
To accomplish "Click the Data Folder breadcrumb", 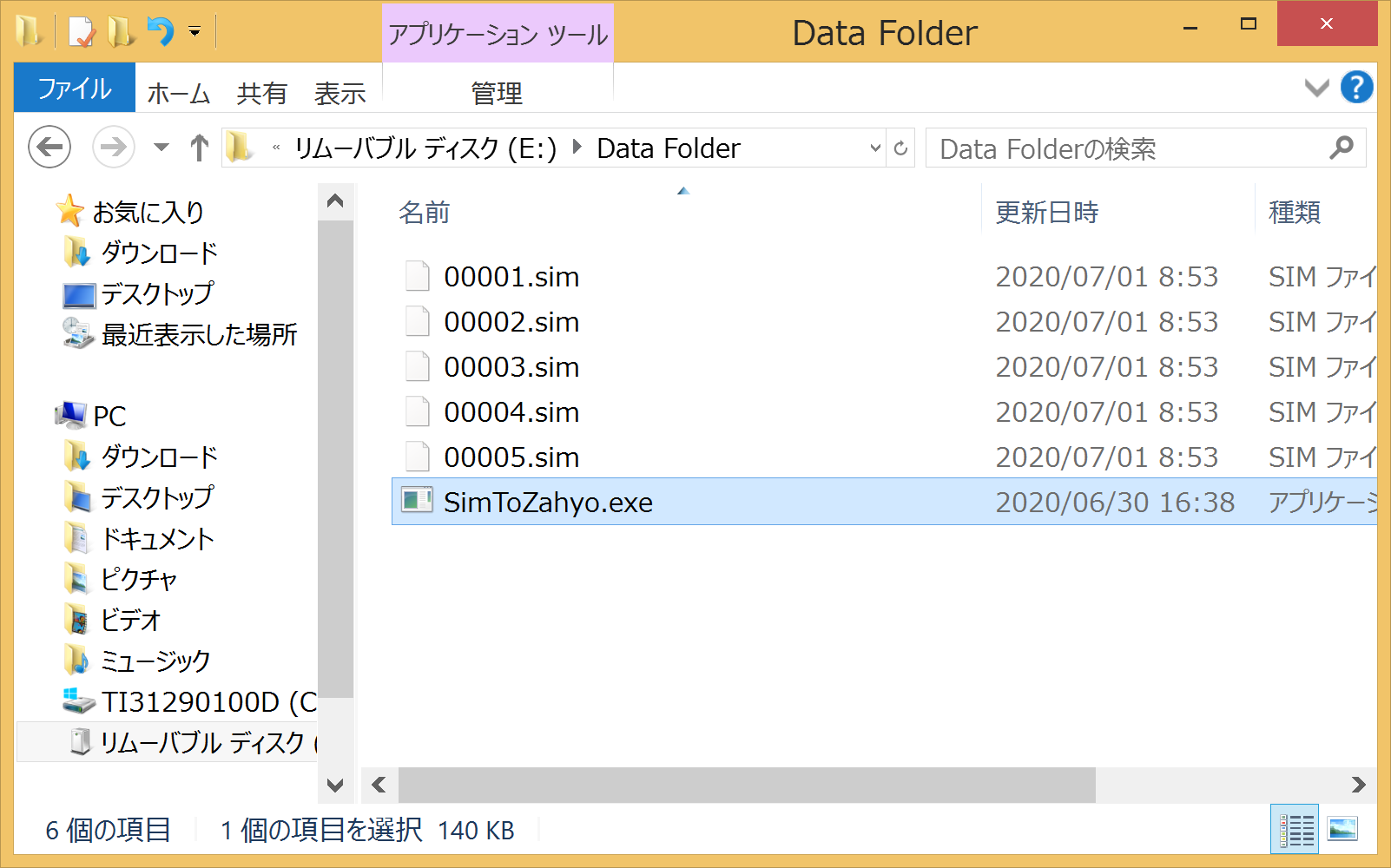I will (x=669, y=148).
